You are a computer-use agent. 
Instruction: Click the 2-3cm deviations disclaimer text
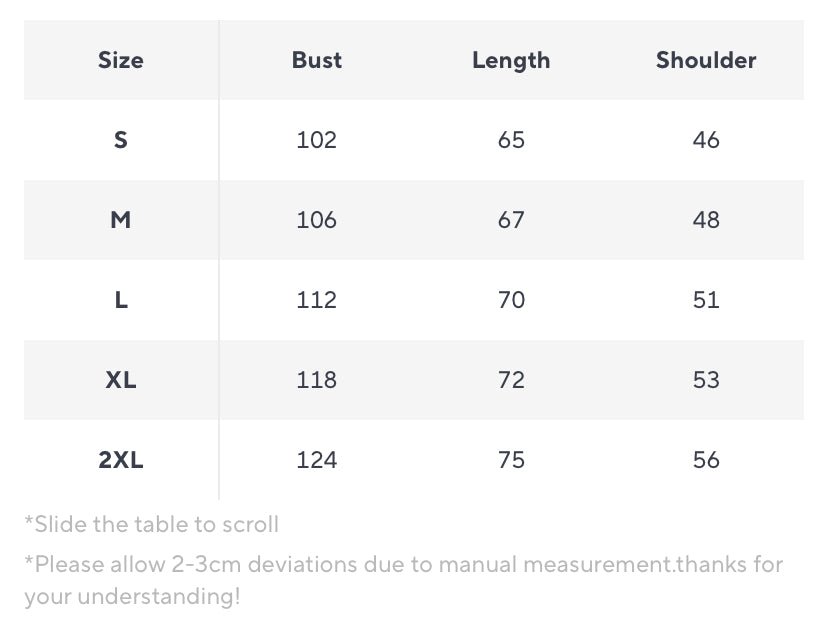click(x=403, y=580)
